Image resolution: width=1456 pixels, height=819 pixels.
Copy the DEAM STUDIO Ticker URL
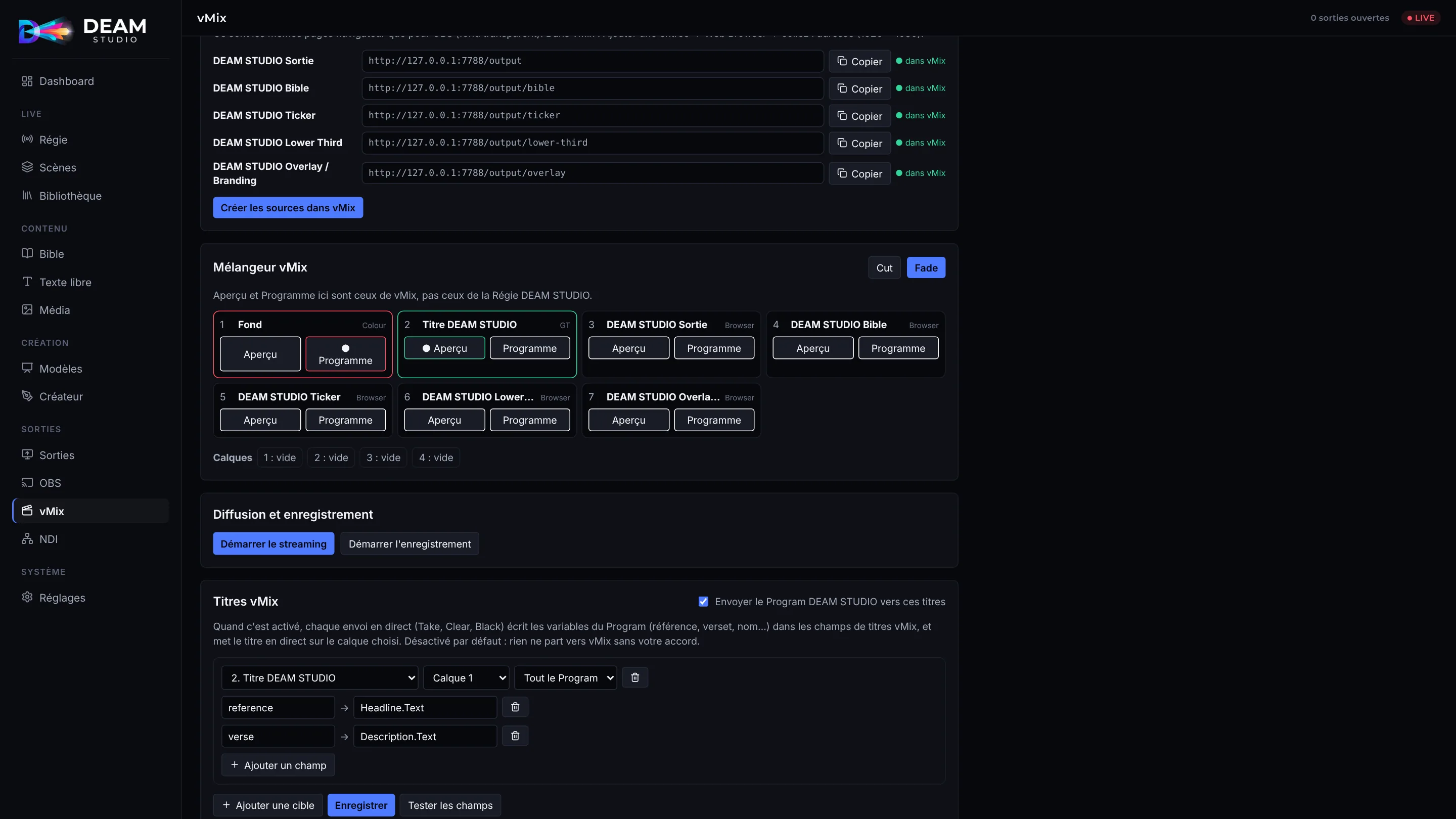(x=859, y=116)
